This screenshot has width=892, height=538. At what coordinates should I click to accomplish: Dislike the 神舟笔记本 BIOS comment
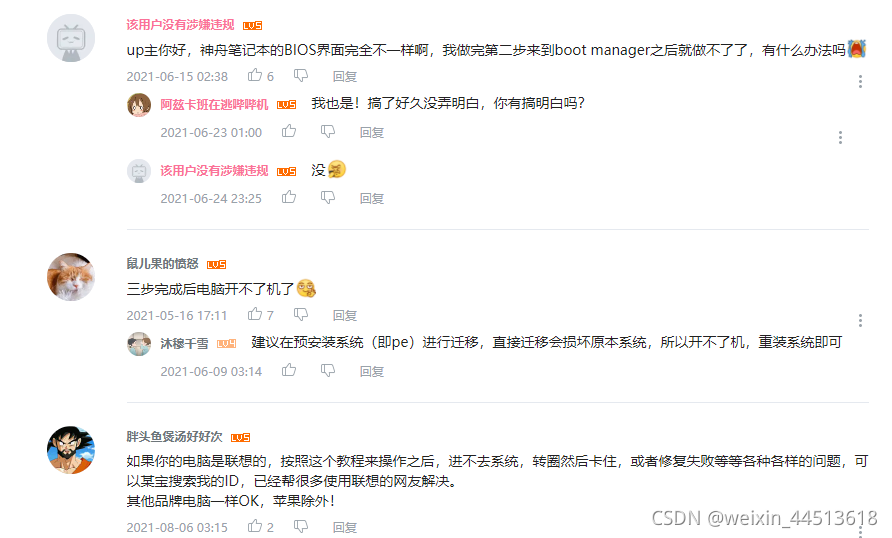[x=301, y=76]
